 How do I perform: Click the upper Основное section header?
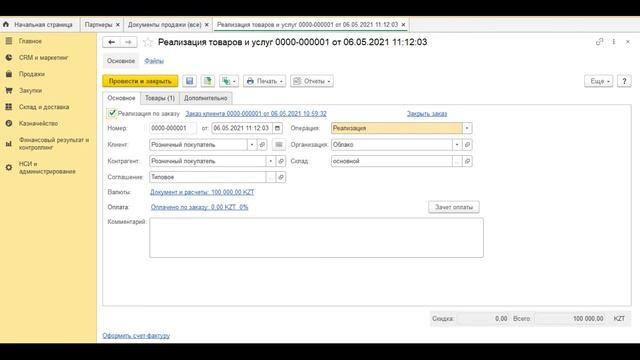pos(121,61)
